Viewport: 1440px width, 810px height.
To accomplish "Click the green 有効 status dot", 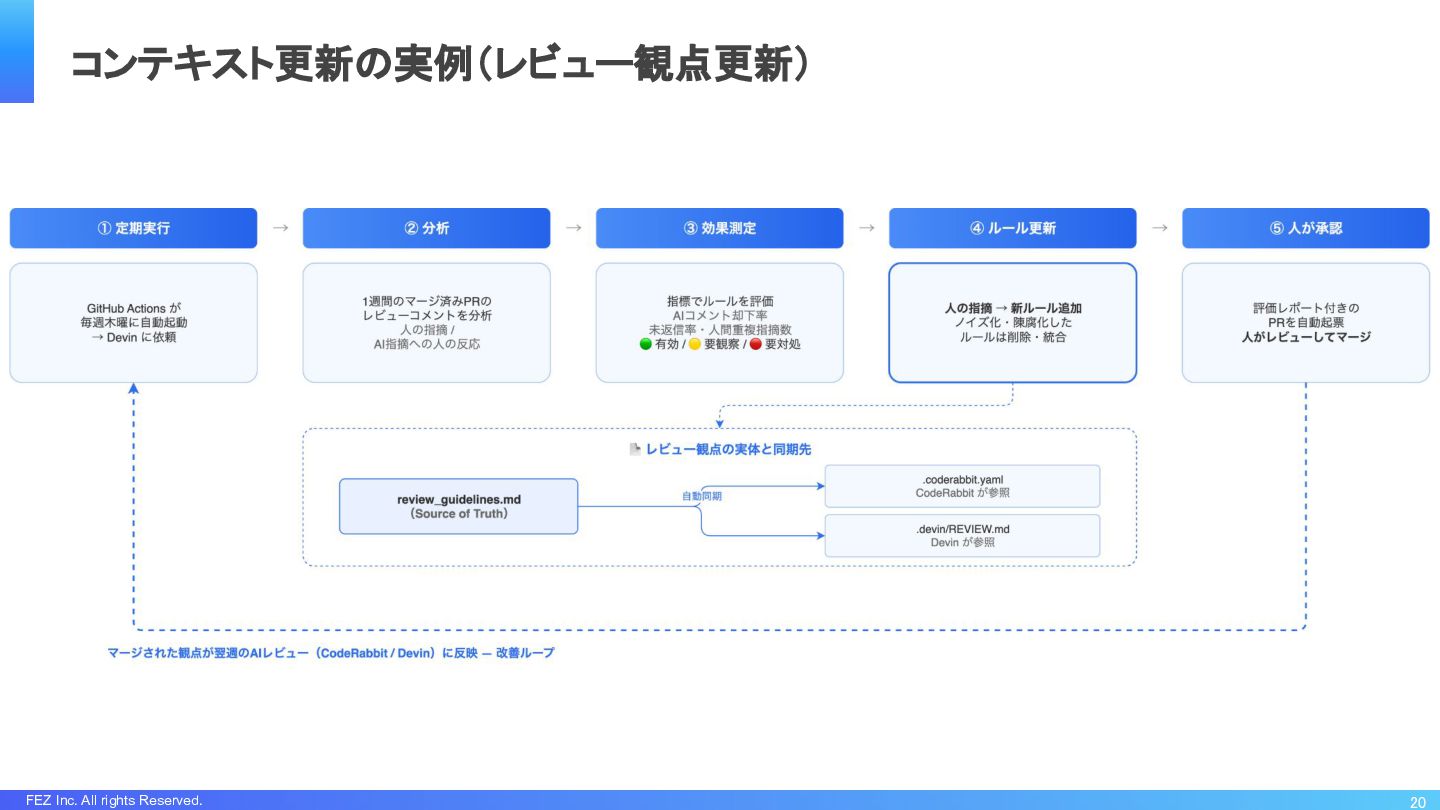I will pos(646,344).
